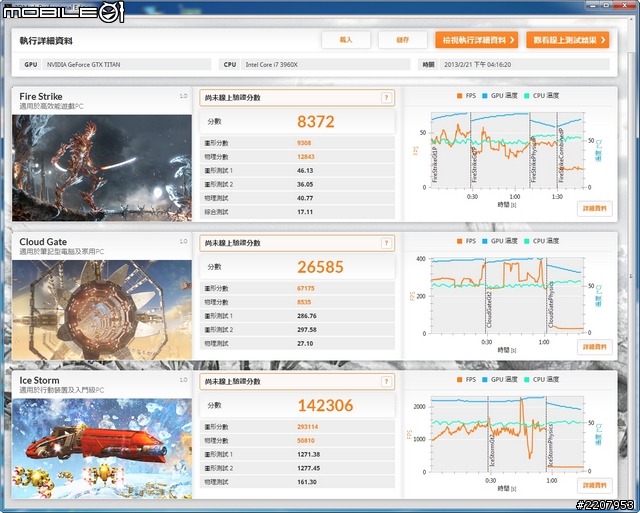Click the Cloud Gate title heading
Viewport: 640px width, 513px height.
coord(43,242)
